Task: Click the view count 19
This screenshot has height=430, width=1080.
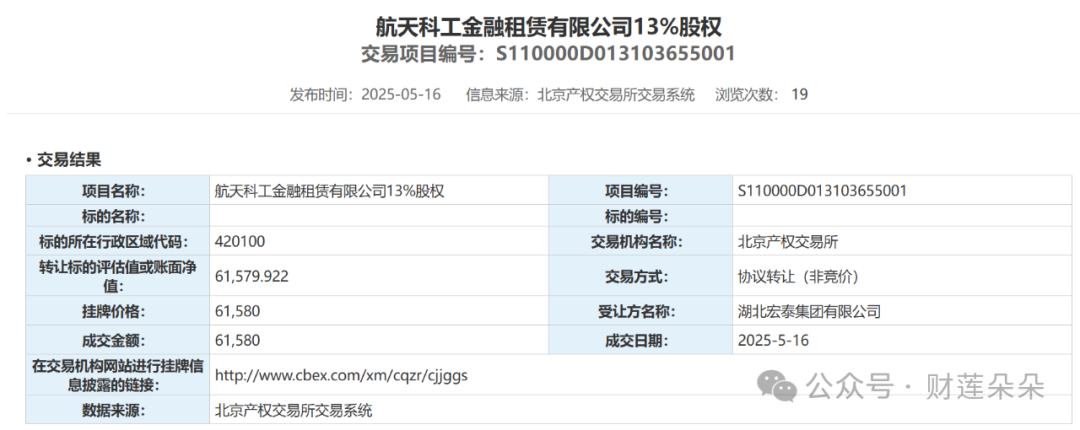Action: [799, 94]
